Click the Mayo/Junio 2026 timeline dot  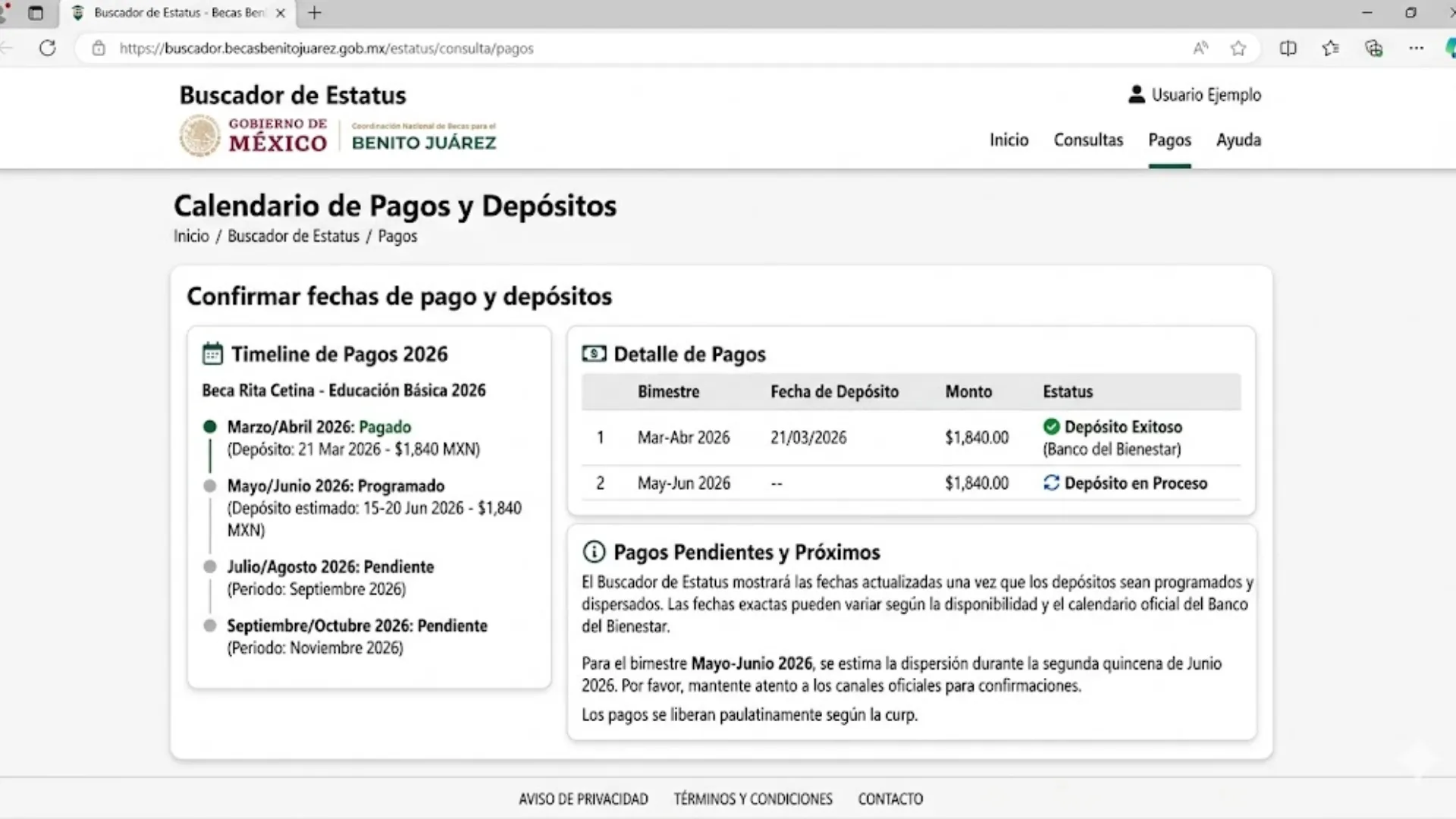(x=210, y=486)
